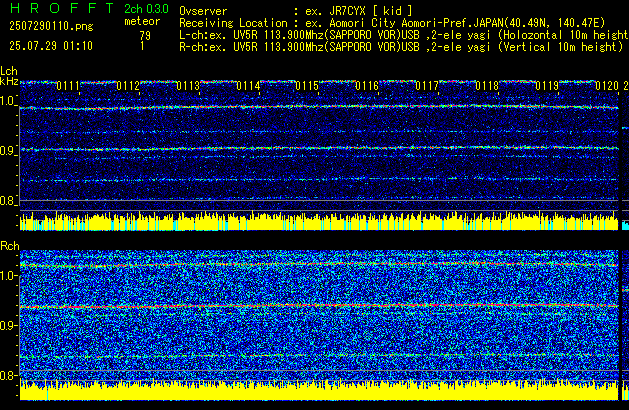Viewport: 629px width, 410px height.
Task: Click the Lch 0.8 kHz axis label
Action: [x=7, y=201]
